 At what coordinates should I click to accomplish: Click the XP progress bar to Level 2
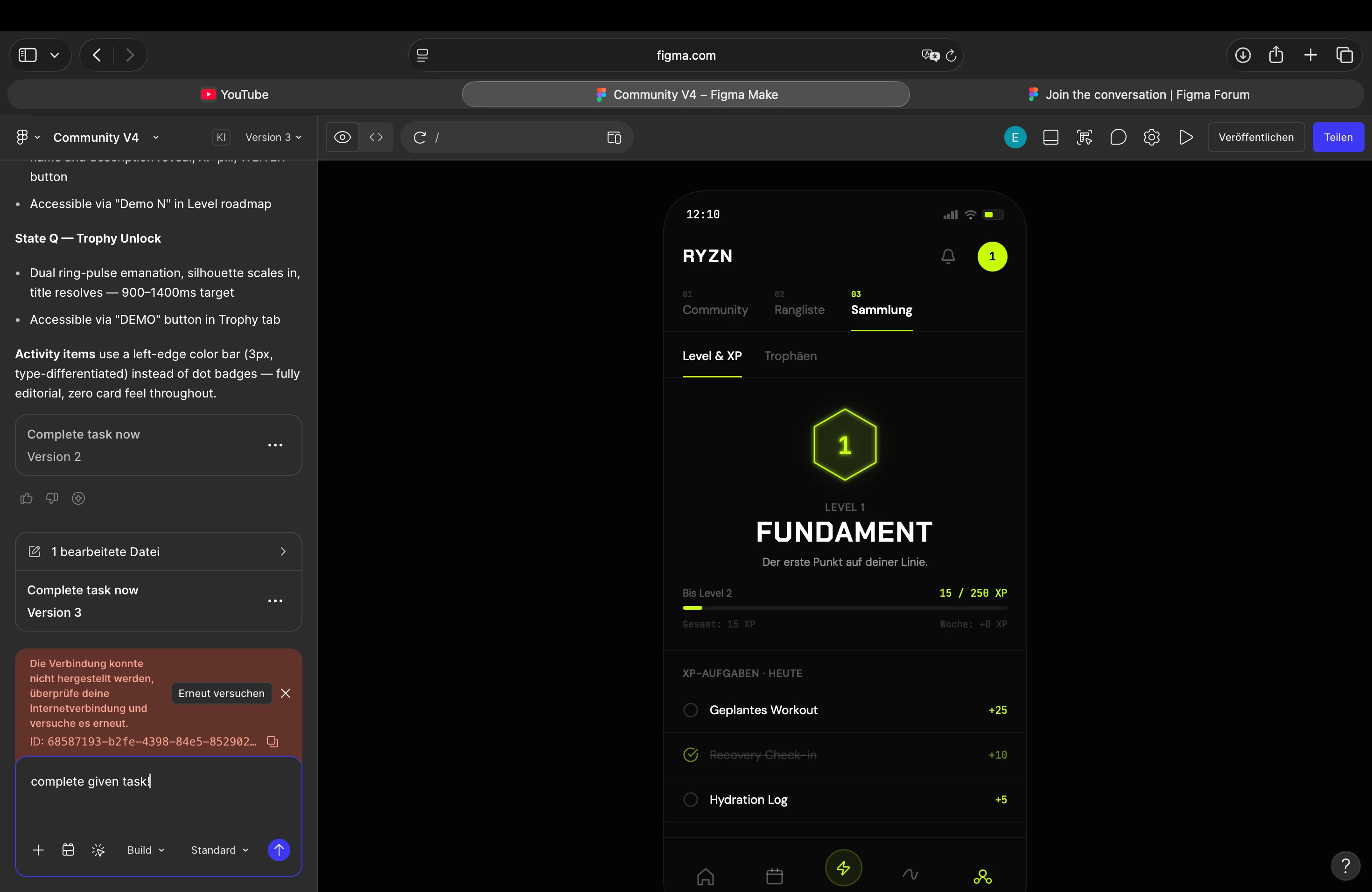click(845, 608)
